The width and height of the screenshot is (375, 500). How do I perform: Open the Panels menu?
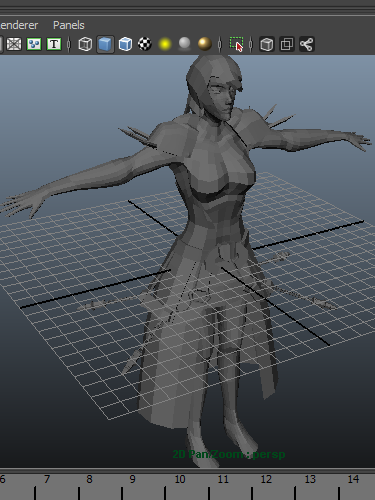(69, 25)
